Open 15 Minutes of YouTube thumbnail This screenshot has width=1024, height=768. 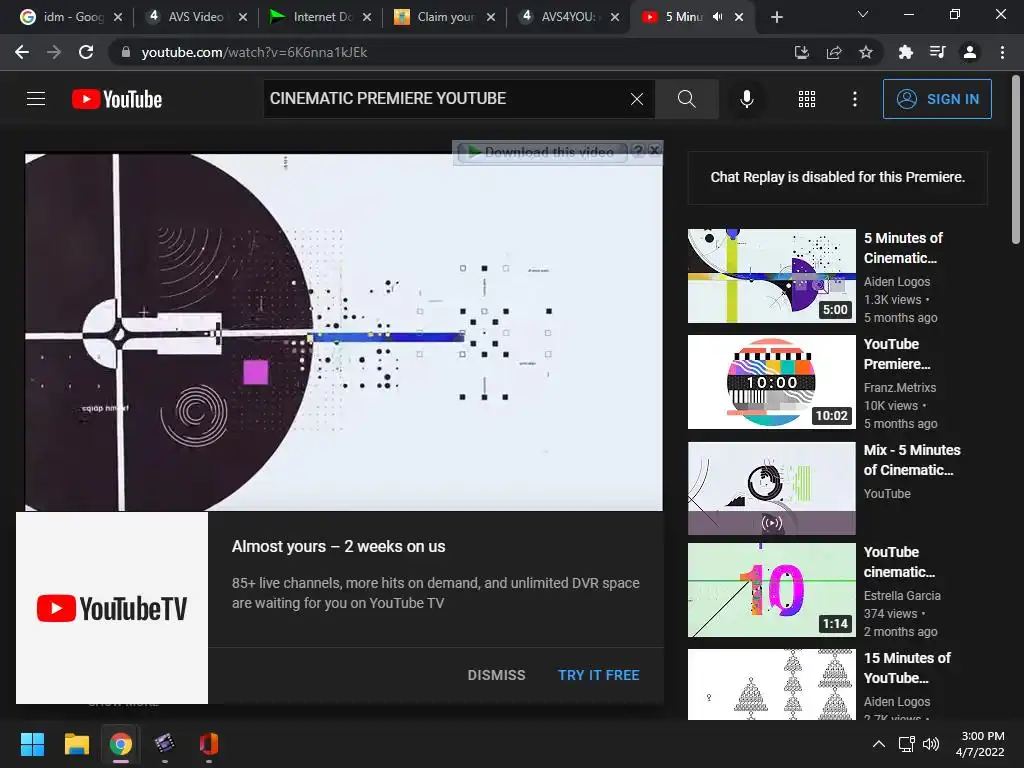click(x=771, y=684)
